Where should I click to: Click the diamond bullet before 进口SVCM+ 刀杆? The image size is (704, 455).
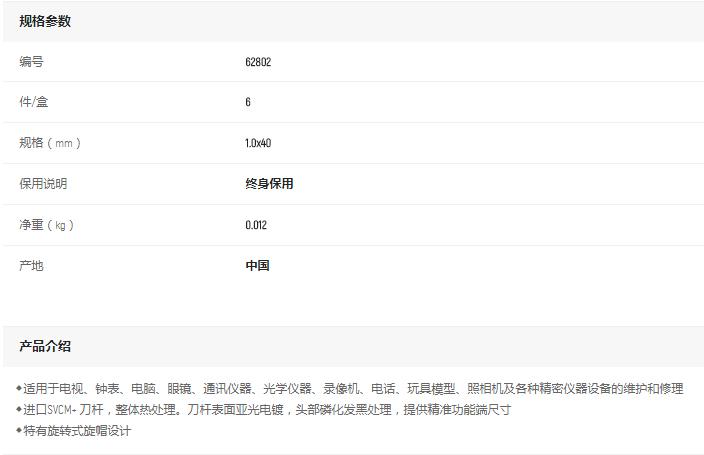coord(19,410)
